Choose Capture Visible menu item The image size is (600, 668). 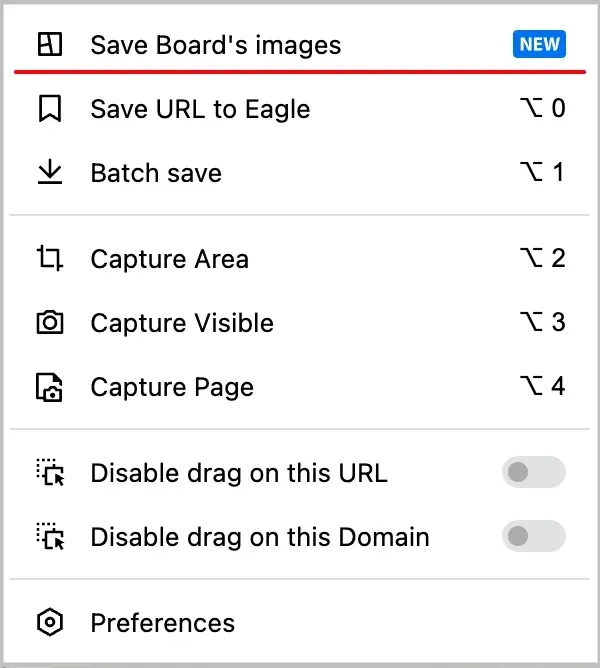[x=300, y=322]
